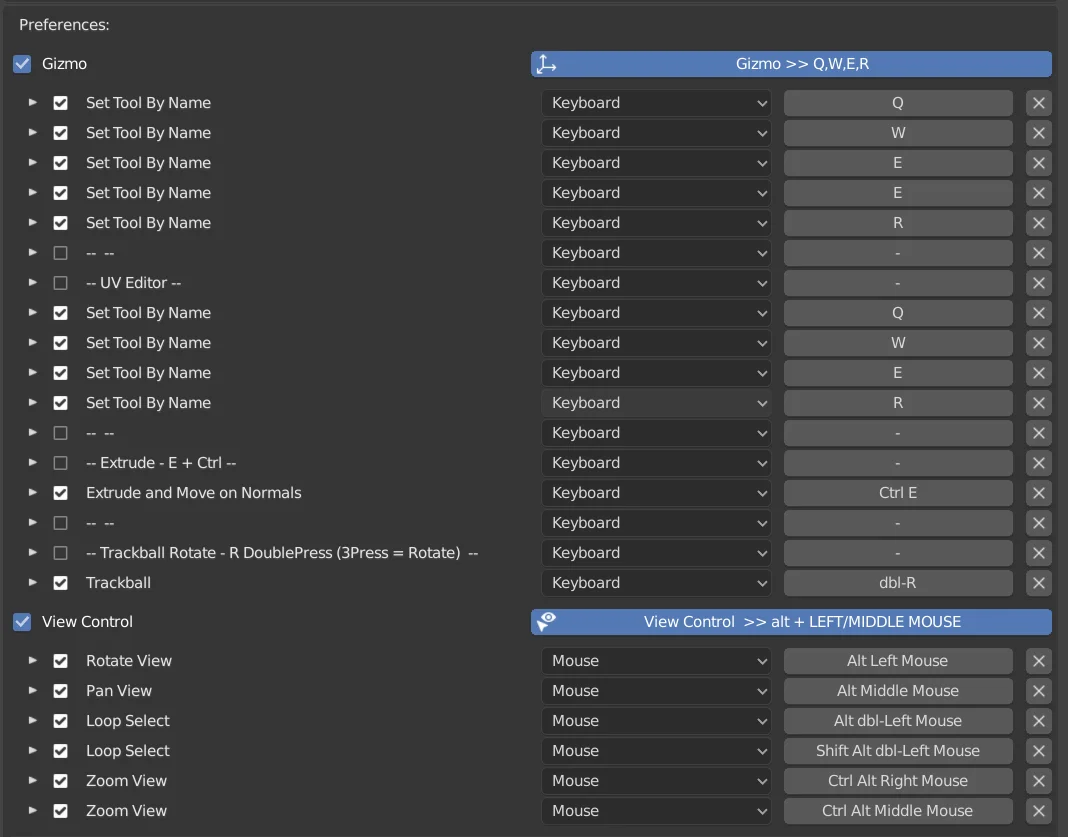Remove the Pan View keymap entry

click(x=1038, y=691)
